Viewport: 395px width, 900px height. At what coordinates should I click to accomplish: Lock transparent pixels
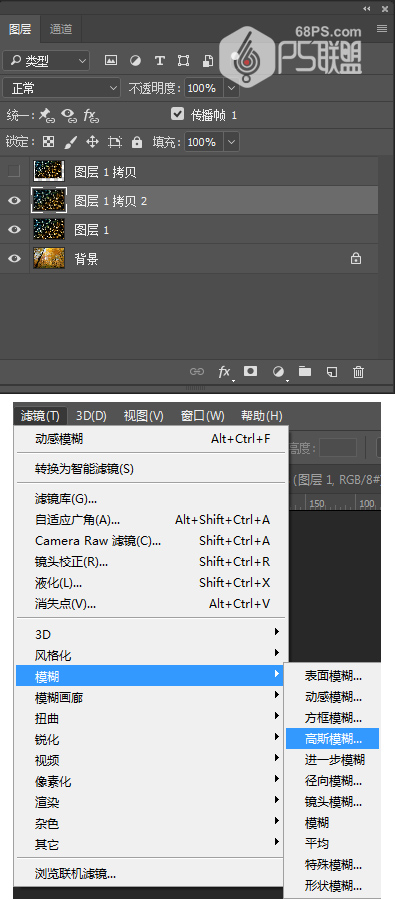pyautogui.click(x=49, y=142)
